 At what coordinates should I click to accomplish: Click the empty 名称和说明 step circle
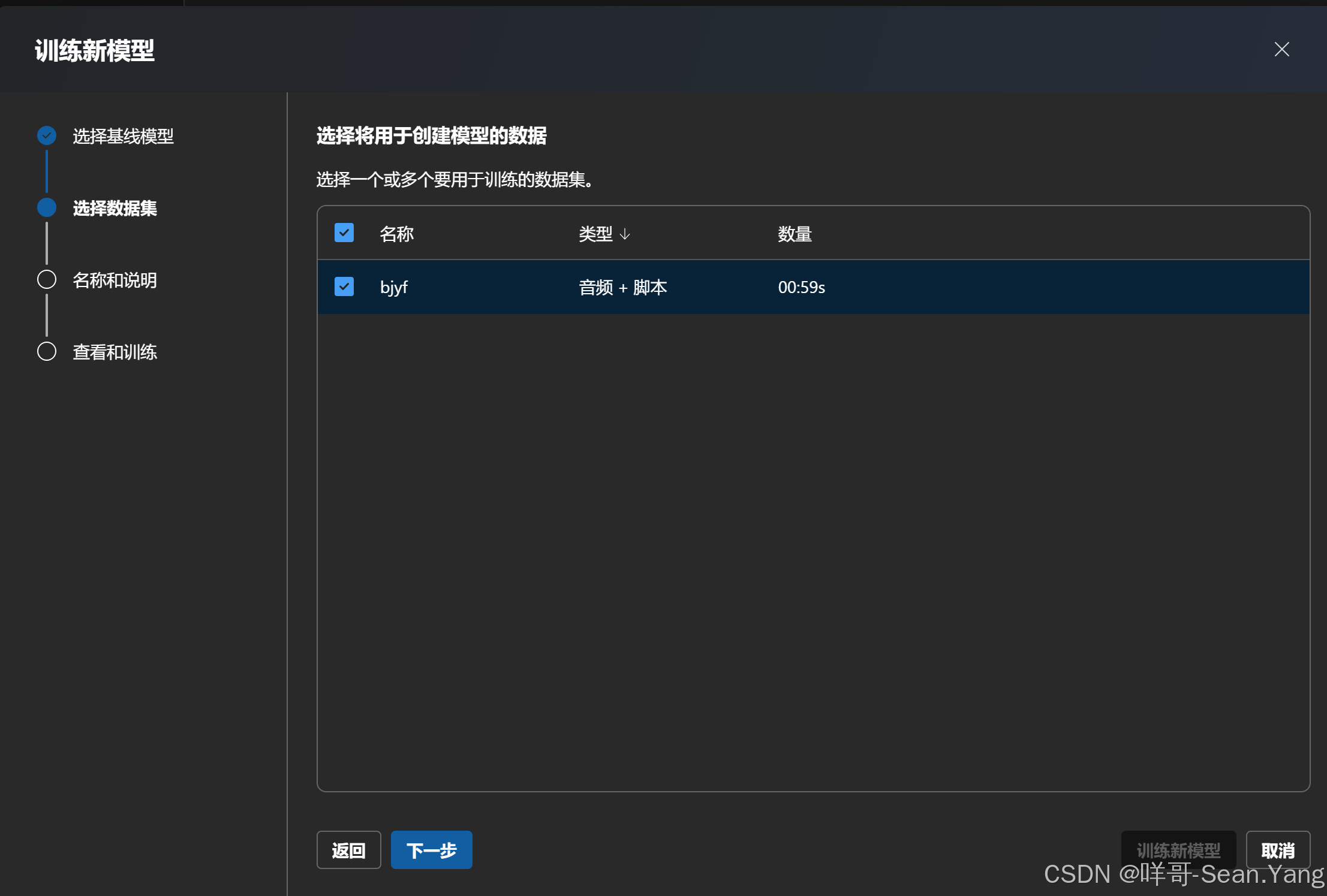pyautogui.click(x=47, y=280)
